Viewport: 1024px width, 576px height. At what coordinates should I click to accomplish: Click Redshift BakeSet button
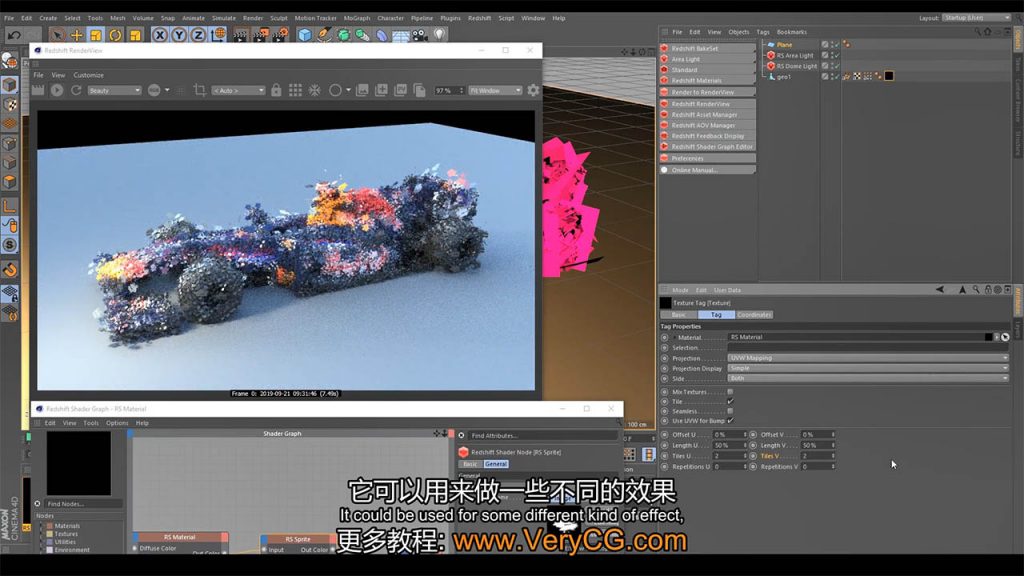point(707,48)
